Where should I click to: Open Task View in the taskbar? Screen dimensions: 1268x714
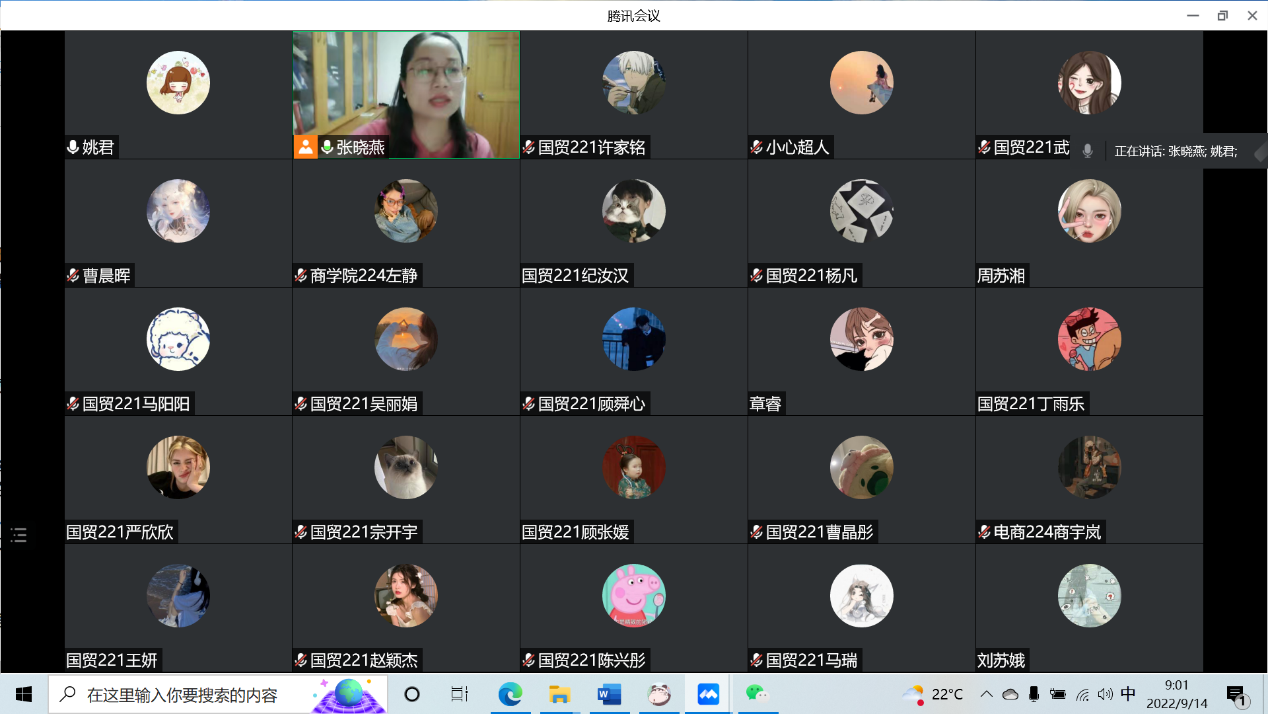click(460, 694)
